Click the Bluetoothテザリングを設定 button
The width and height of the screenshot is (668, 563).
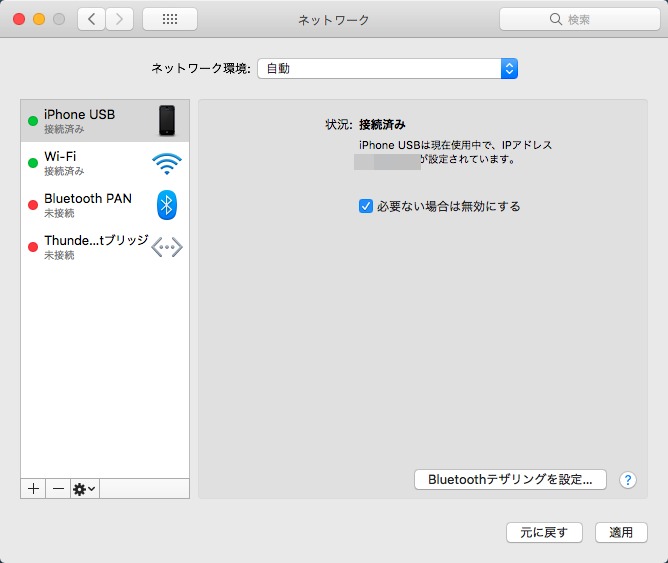click(x=510, y=479)
